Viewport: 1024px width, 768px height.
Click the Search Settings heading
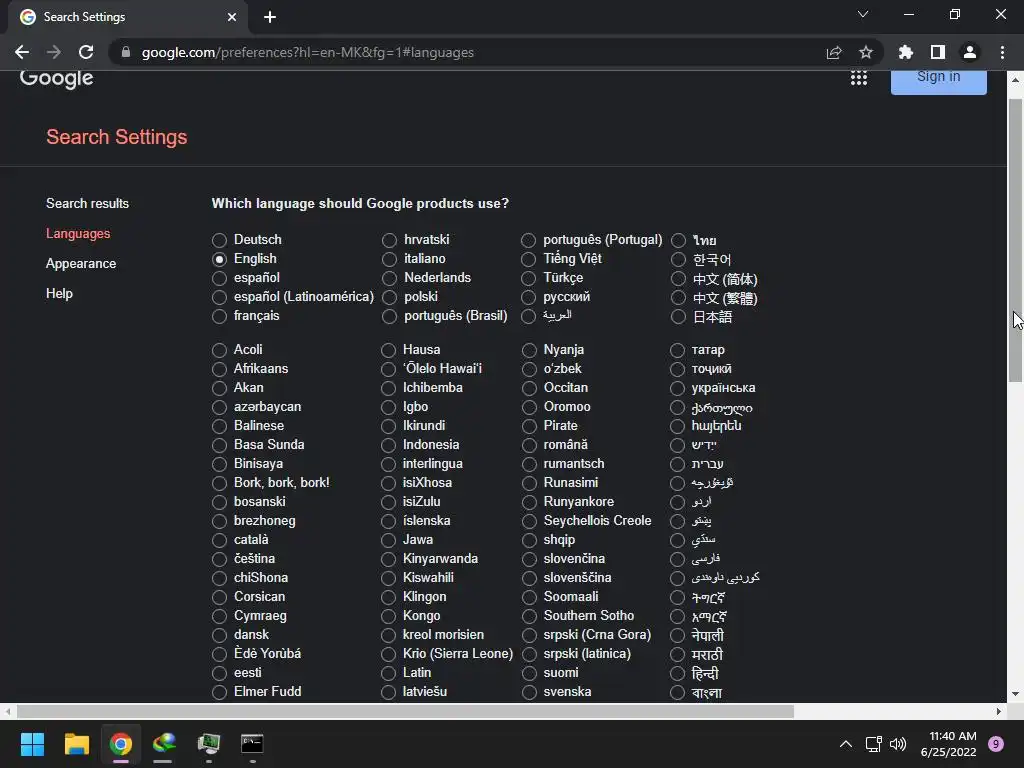[117, 136]
